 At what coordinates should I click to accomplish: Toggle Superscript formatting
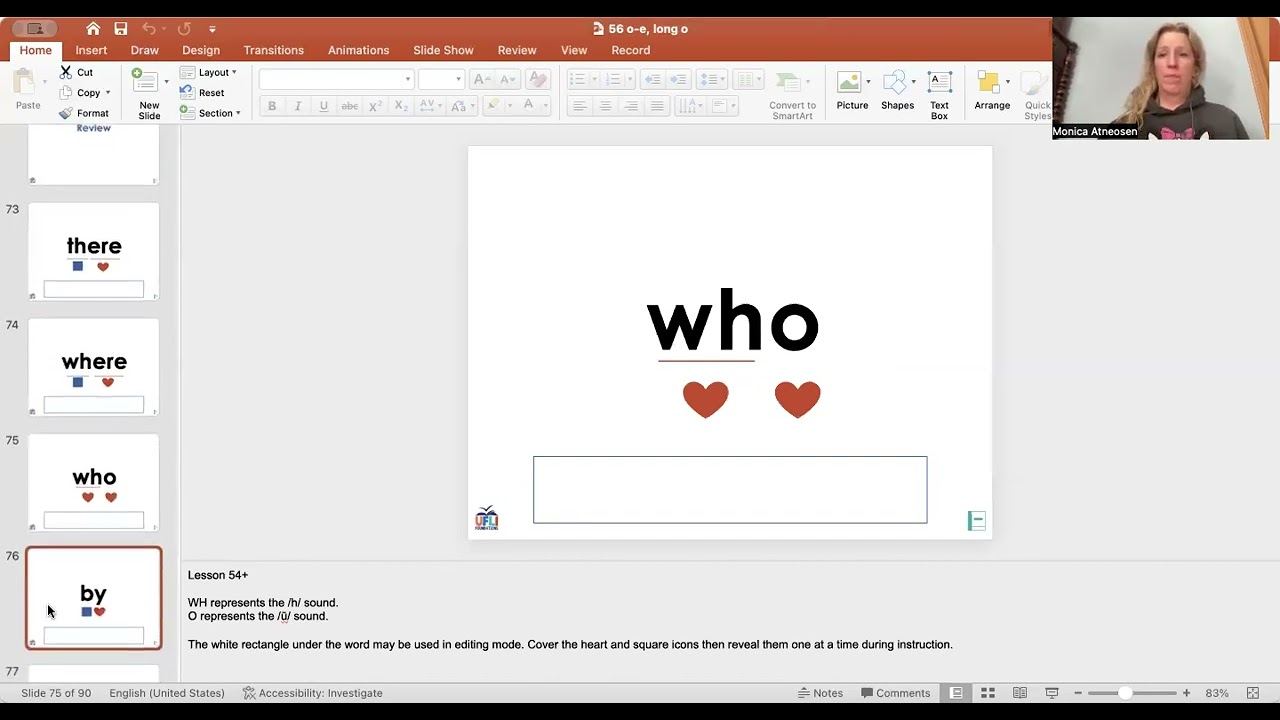click(375, 106)
